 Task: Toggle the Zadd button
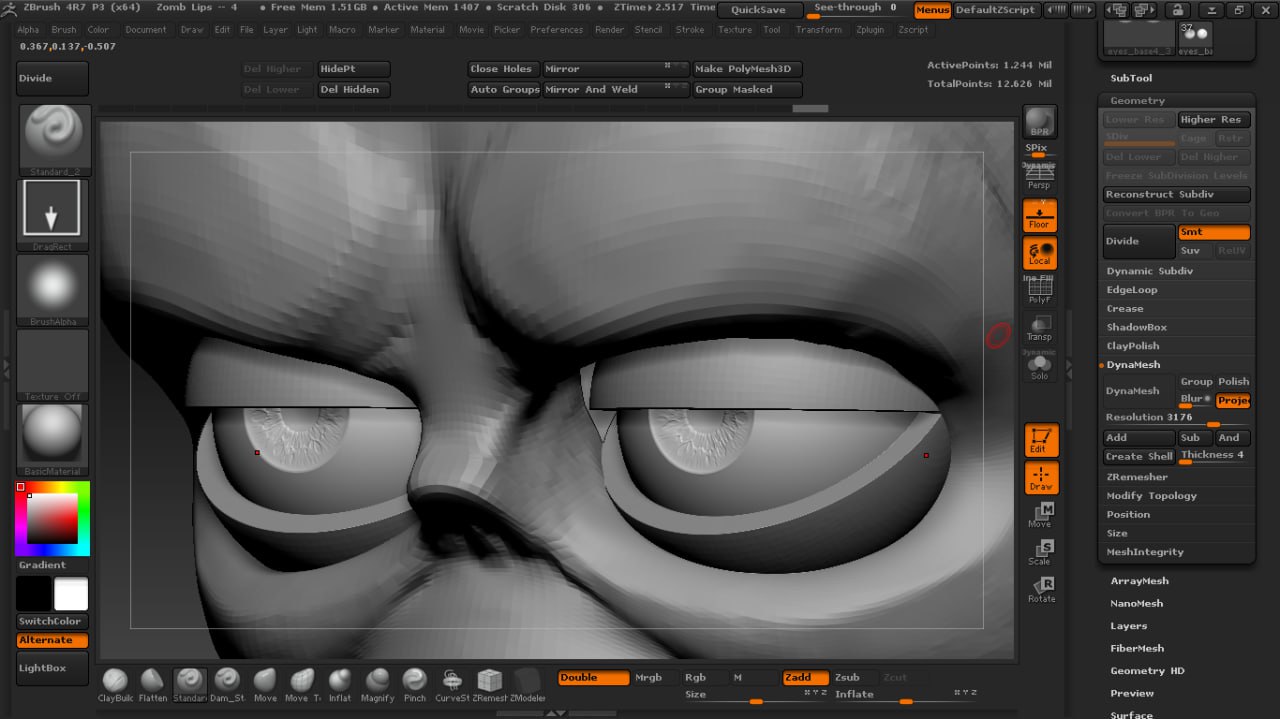click(x=805, y=678)
